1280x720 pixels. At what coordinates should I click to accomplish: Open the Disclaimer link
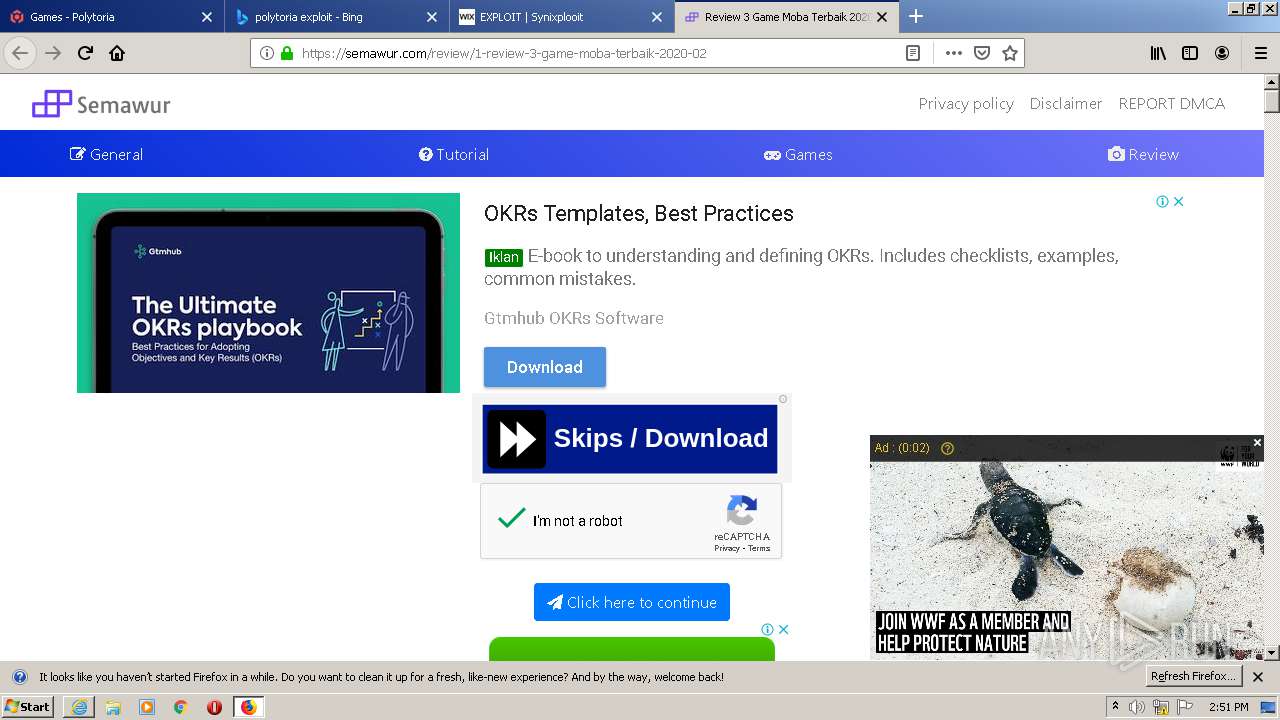(x=1066, y=104)
